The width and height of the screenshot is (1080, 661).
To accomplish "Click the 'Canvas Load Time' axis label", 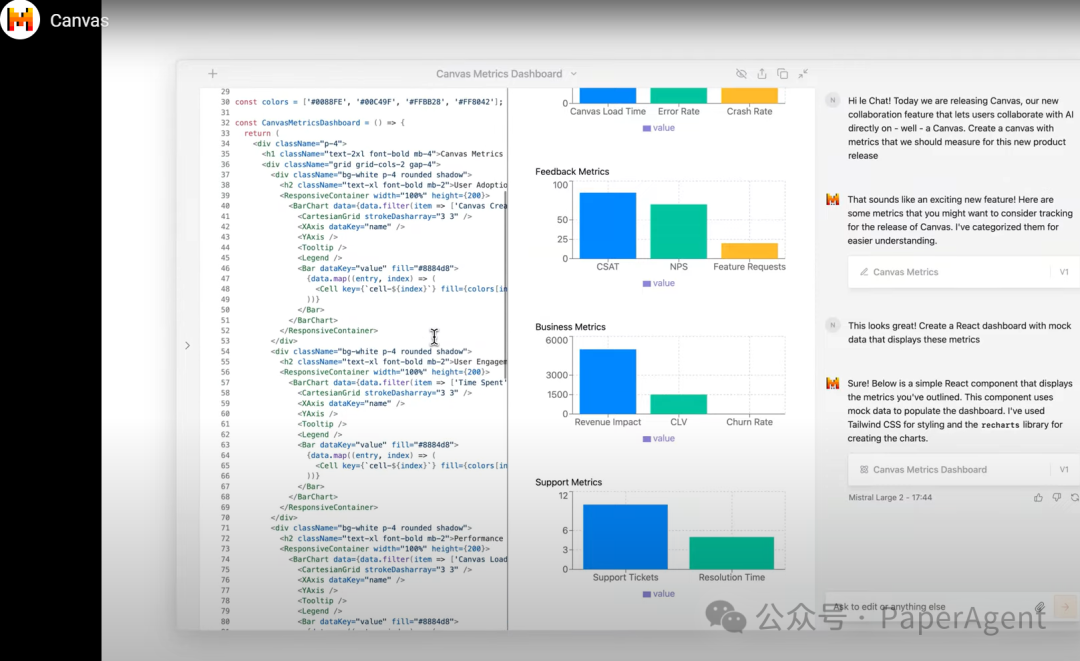I will coord(608,112).
